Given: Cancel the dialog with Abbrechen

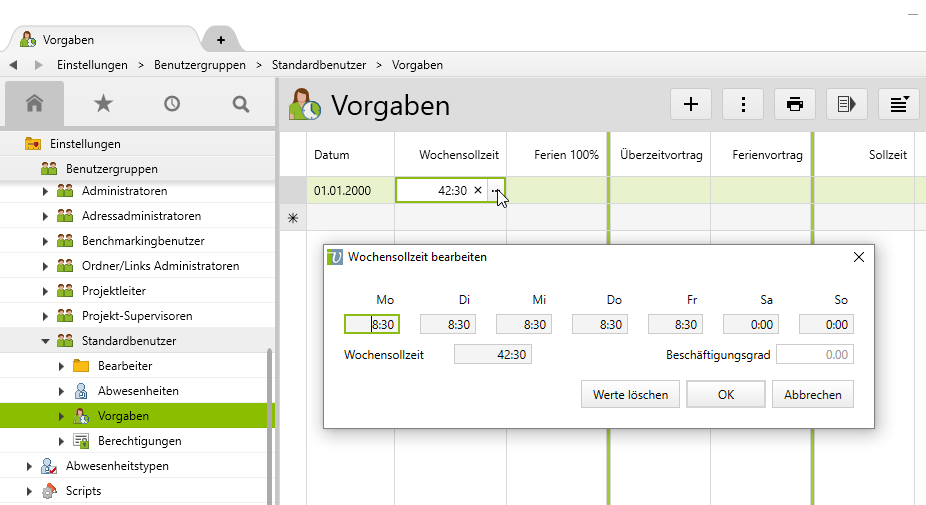Looking at the screenshot, I should 812,394.
